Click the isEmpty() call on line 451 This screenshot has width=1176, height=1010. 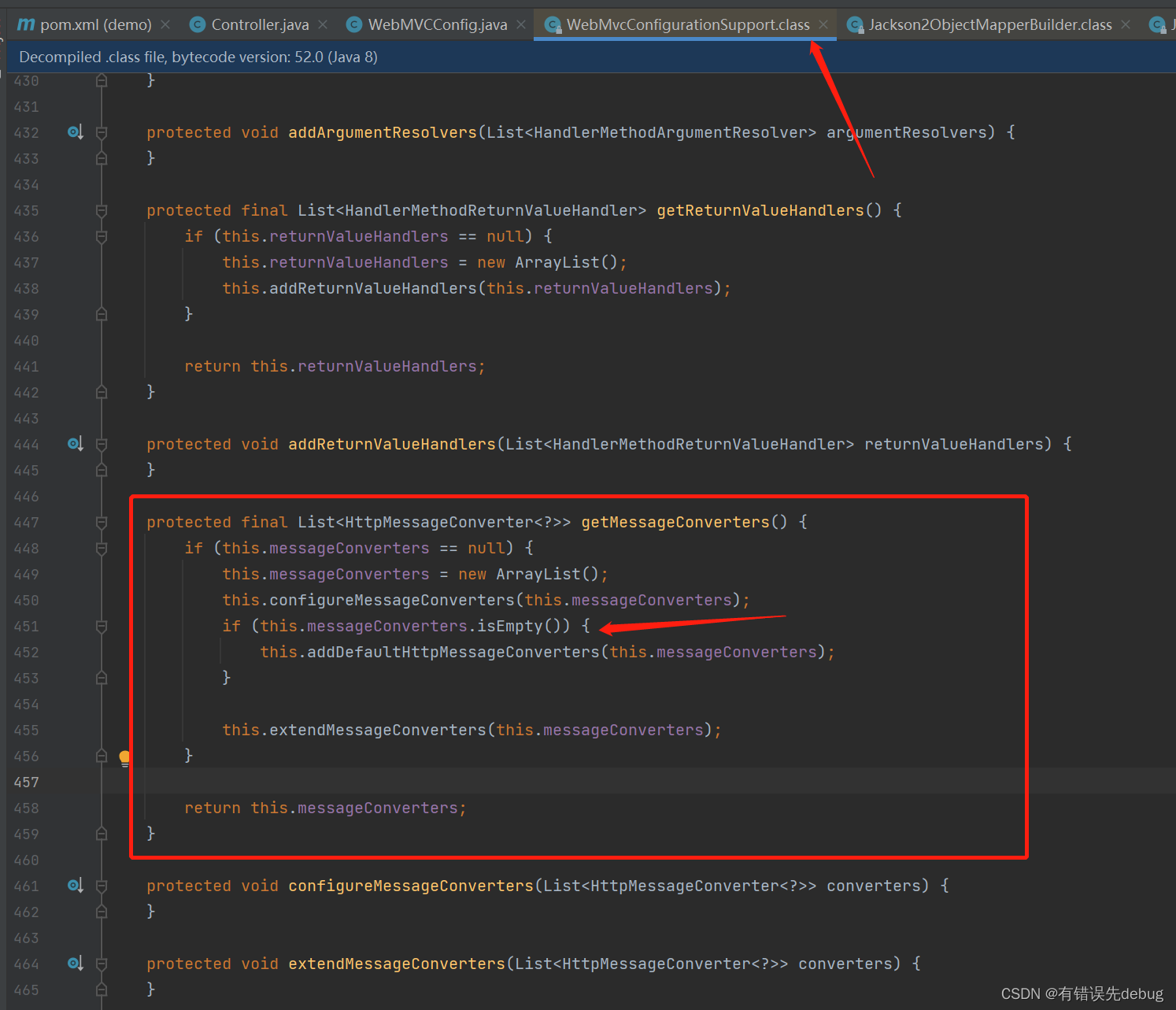[x=523, y=626]
